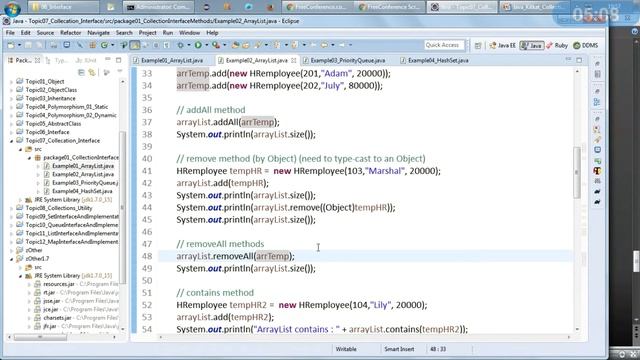Open the New Java Class dropdown arrow

pyautogui.click(x=112, y=45)
